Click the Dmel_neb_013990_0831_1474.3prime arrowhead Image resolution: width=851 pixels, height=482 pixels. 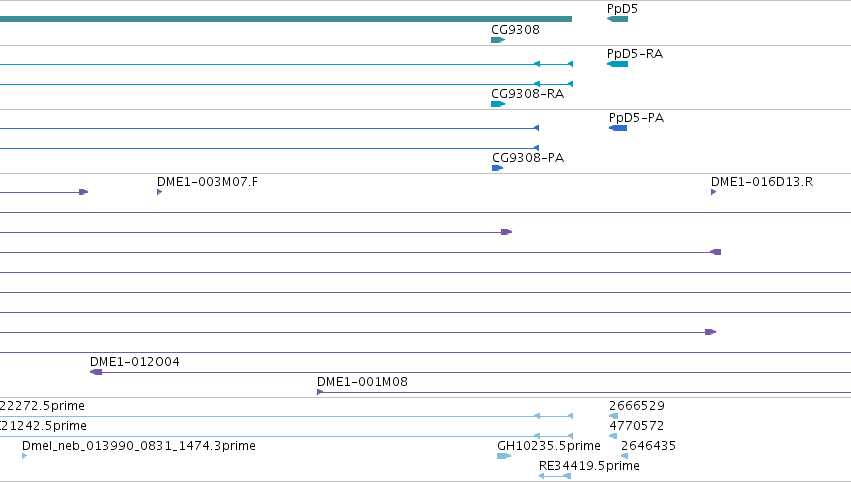pos(24,456)
